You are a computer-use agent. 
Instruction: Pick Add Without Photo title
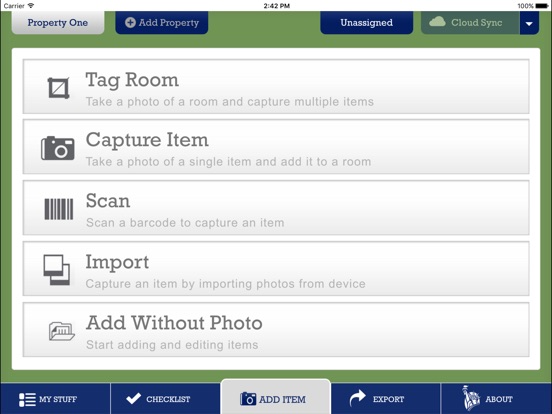(x=174, y=323)
